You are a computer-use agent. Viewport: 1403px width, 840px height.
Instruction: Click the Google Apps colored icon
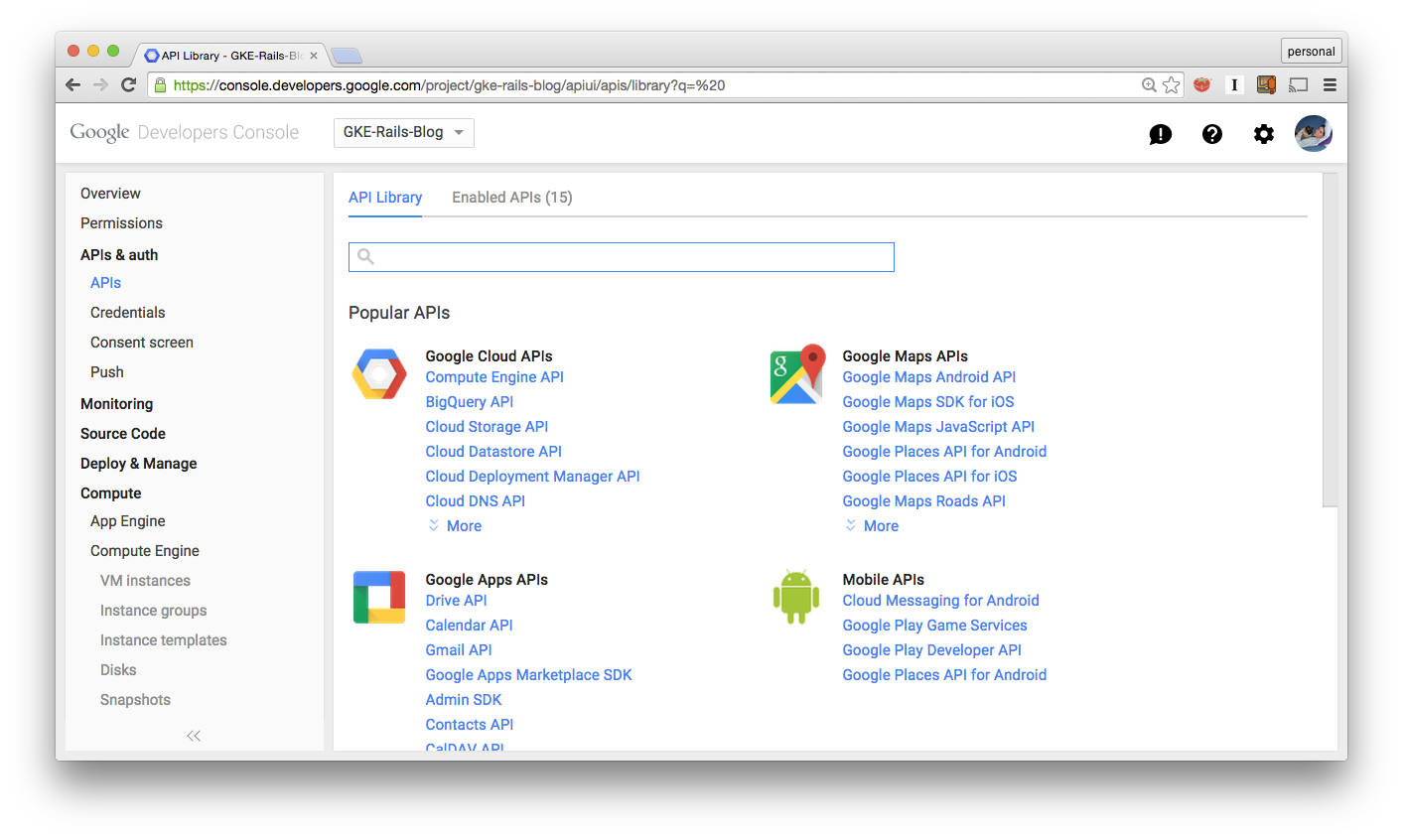pyautogui.click(x=378, y=597)
